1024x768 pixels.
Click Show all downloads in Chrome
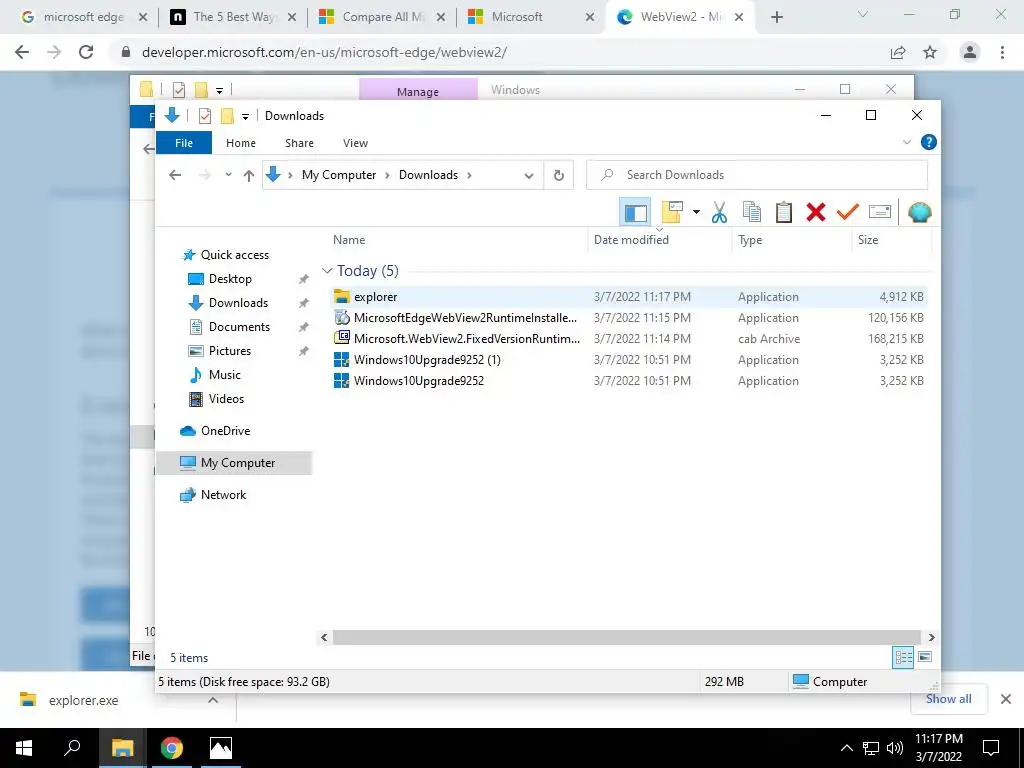click(x=948, y=699)
